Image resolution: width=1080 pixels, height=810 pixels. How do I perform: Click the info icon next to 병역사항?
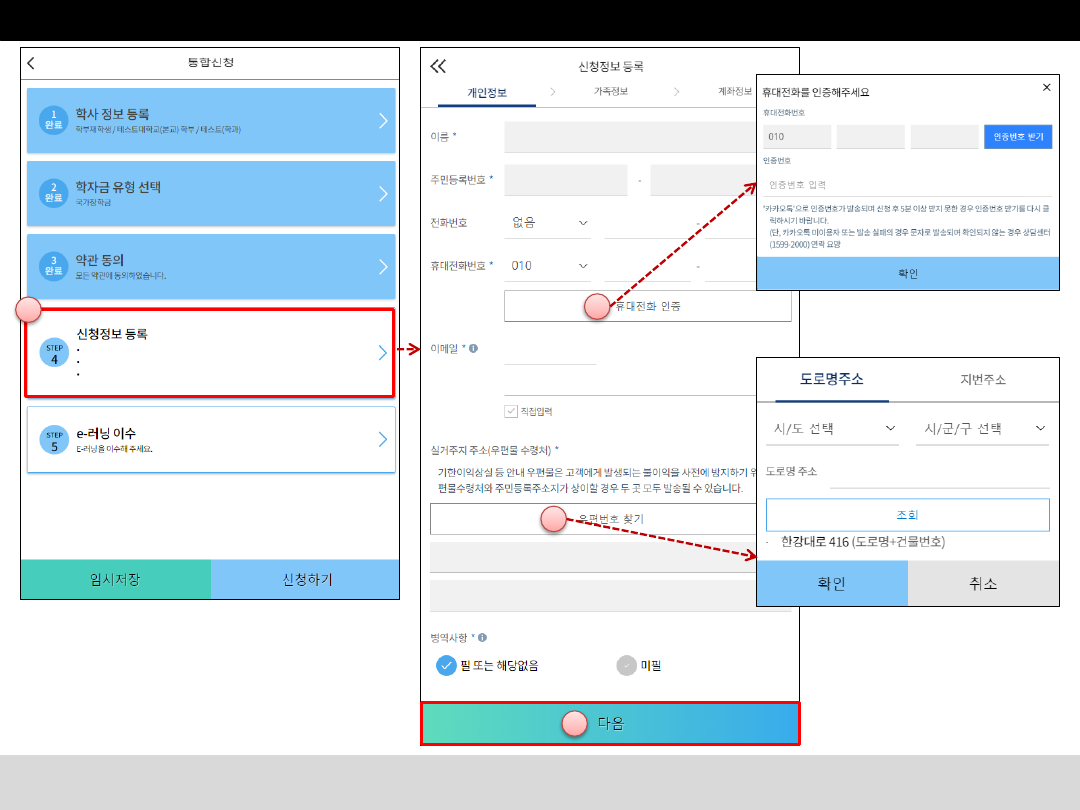tap(482, 637)
